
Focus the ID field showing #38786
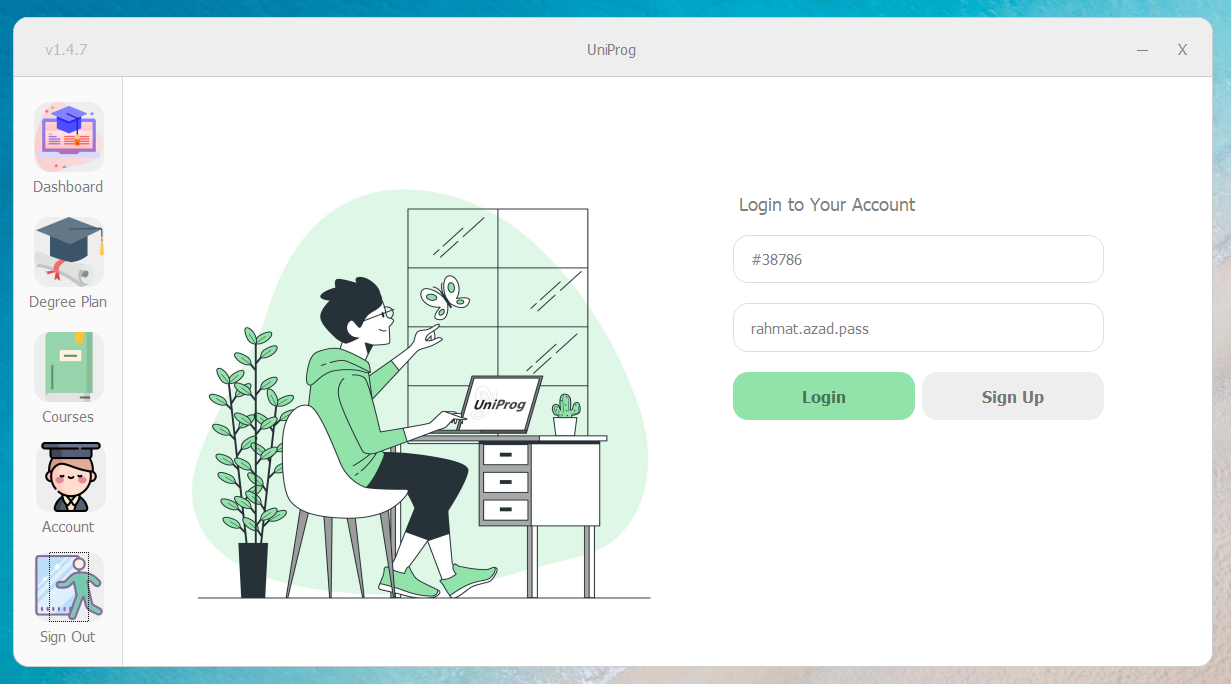pyautogui.click(x=918, y=259)
